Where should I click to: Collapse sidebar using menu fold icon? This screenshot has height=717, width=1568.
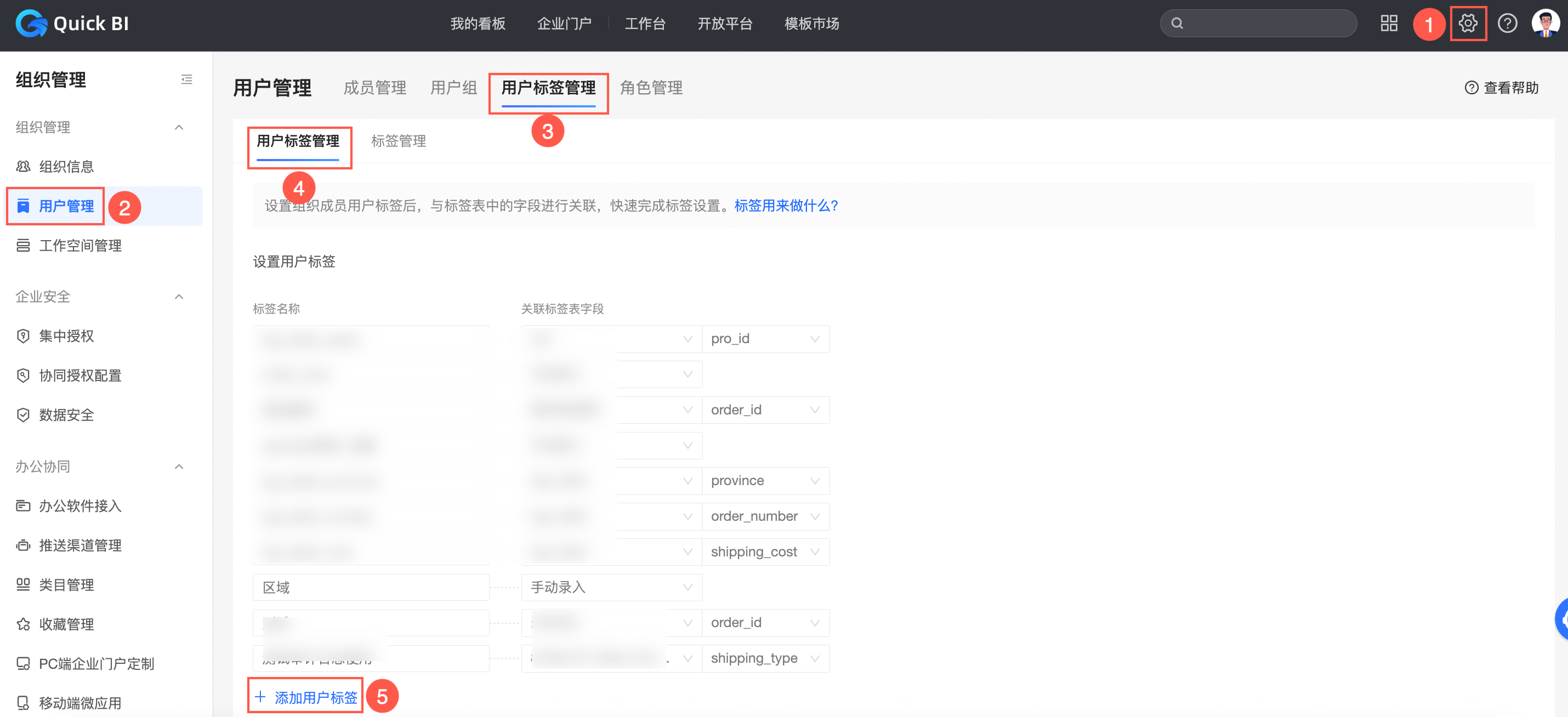[187, 79]
